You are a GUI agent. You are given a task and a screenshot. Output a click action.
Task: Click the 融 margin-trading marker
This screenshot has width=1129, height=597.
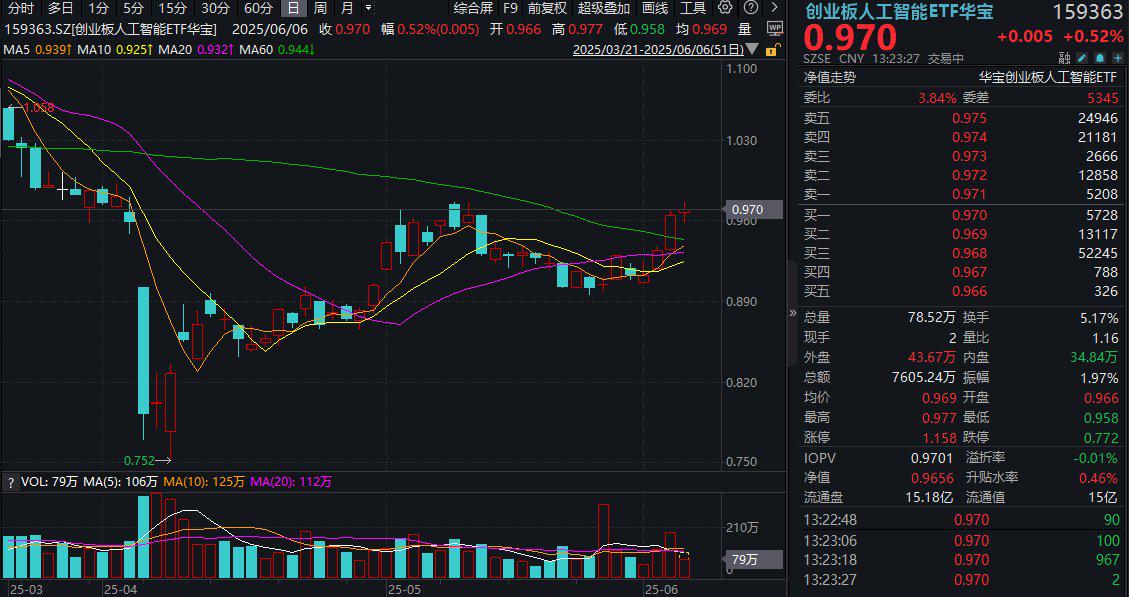pyautogui.click(x=1064, y=58)
